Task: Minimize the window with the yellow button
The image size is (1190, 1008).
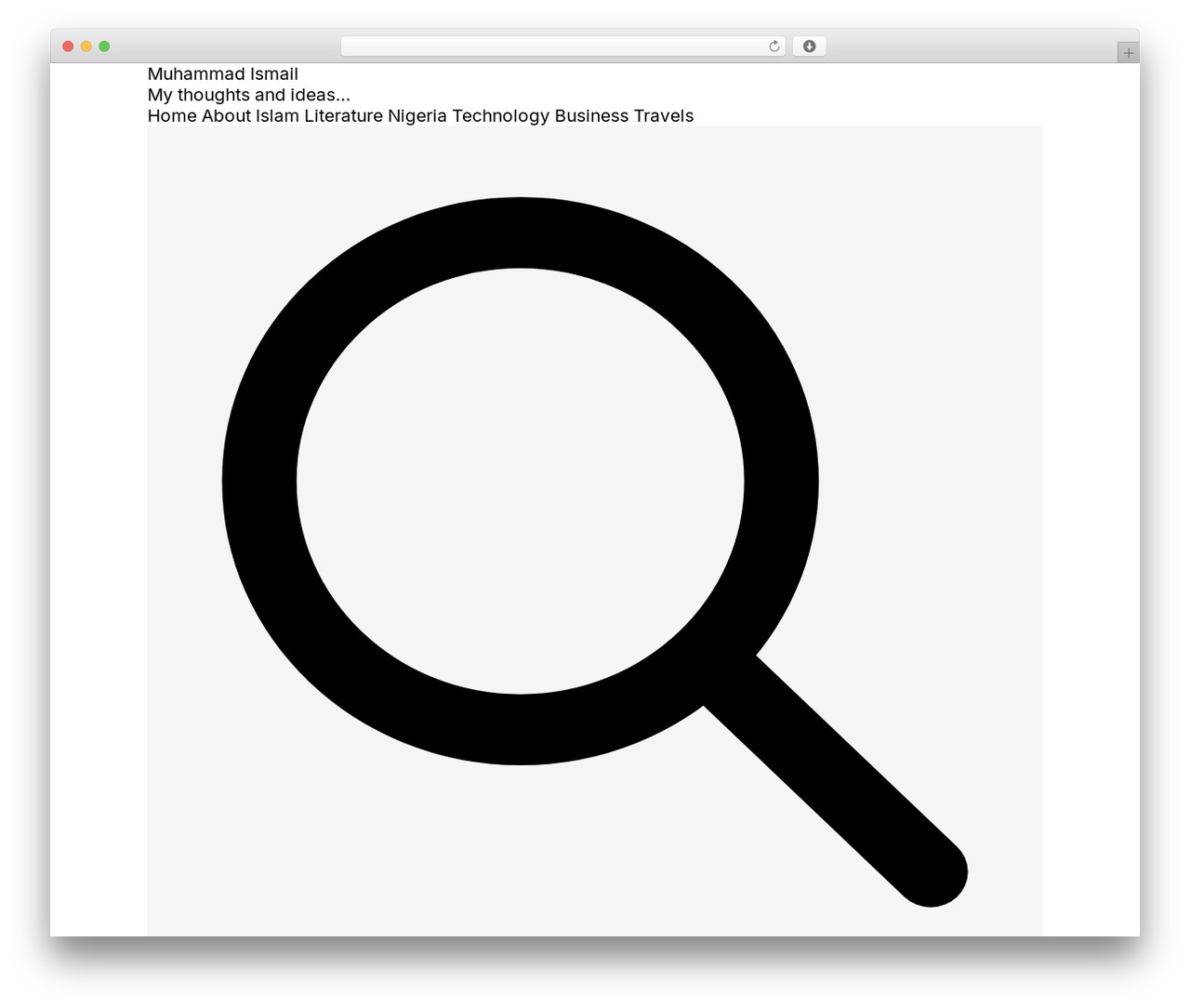Action: click(x=86, y=46)
